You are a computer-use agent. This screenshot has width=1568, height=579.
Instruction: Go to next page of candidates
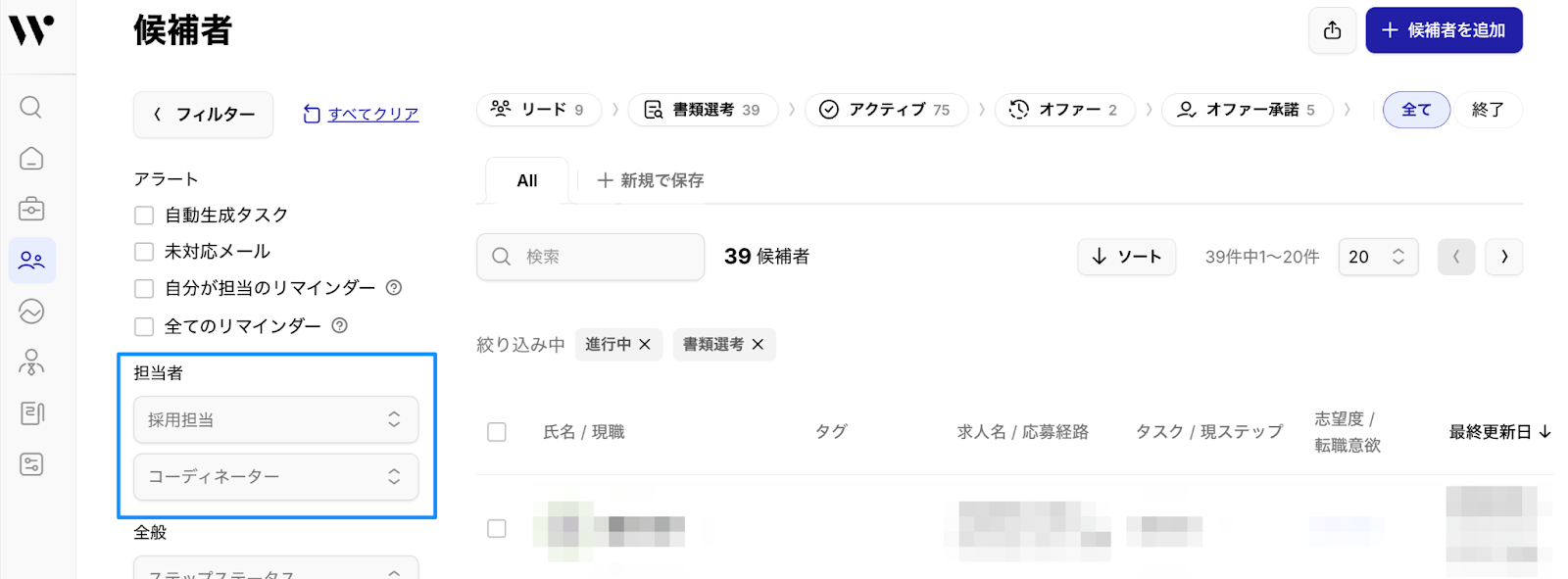pyautogui.click(x=1503, y=257)
